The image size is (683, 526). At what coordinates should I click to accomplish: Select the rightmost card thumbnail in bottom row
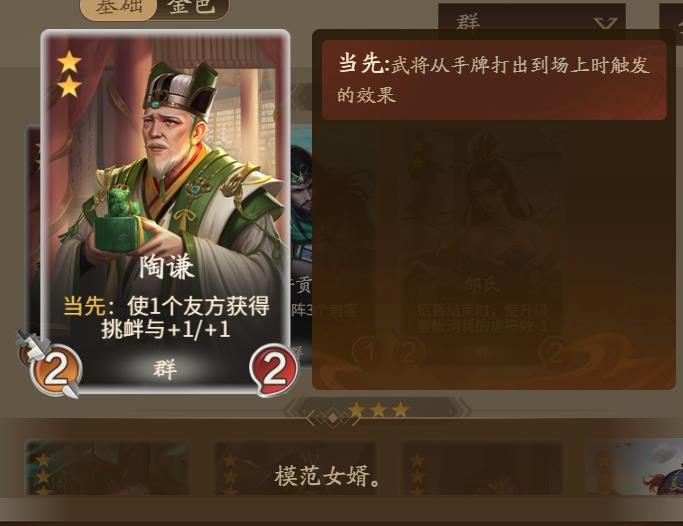click(x=635, y=468)
